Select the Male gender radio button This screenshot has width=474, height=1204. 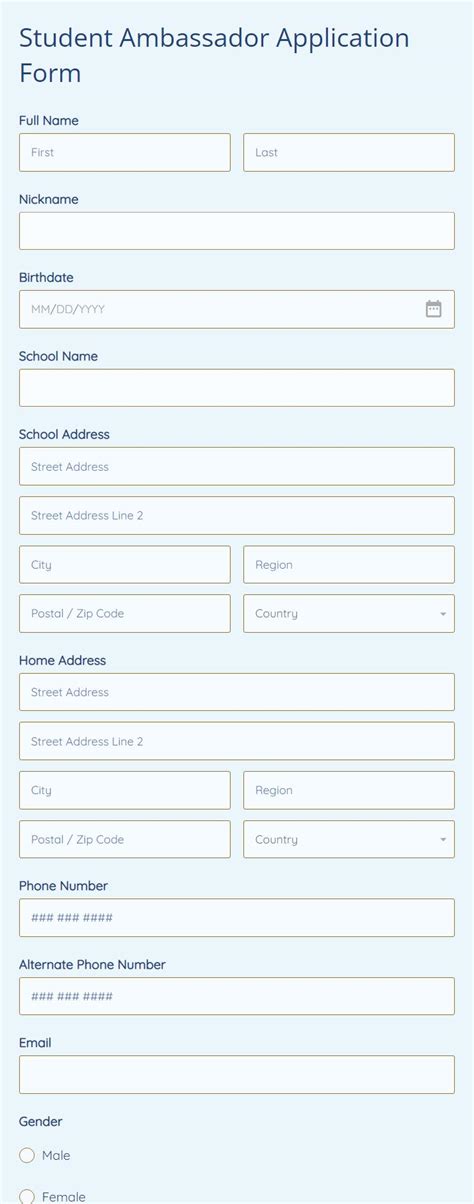coord(27,1155)
